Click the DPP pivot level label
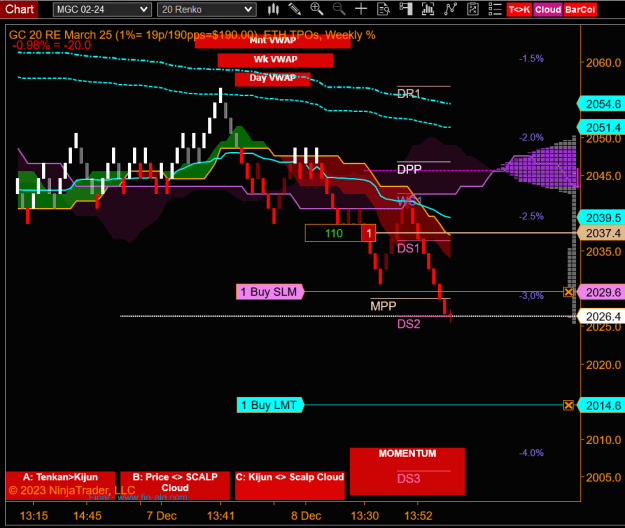Image resolution: width=625 pixels, height=528 pixels. [x=409, y=169]
